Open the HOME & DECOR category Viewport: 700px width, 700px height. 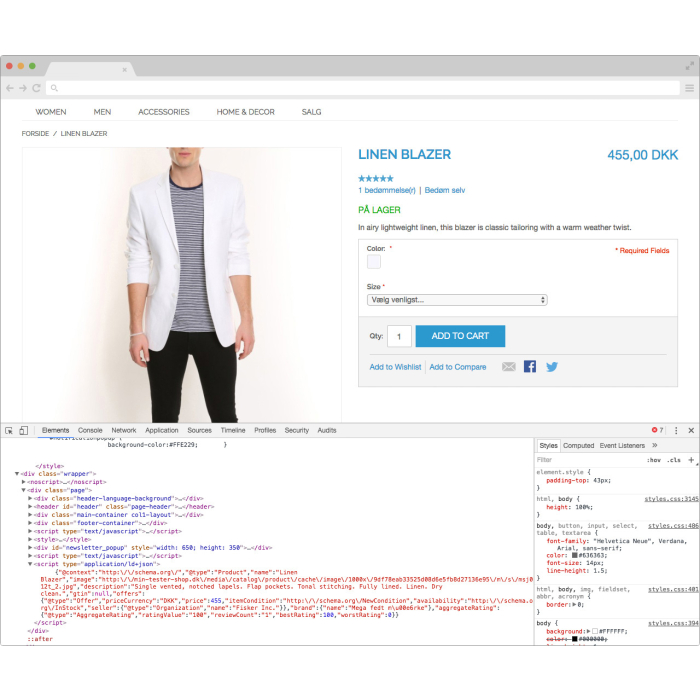coord(246,112)
